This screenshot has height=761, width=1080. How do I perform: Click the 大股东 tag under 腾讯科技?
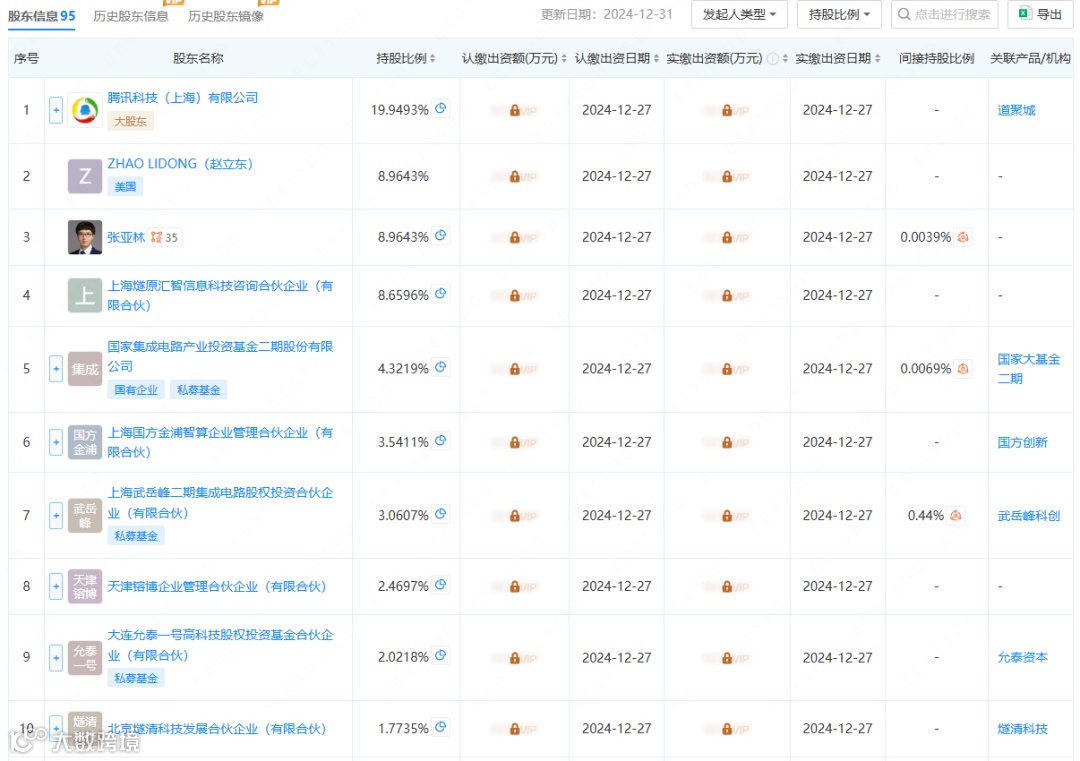[130, 121]
